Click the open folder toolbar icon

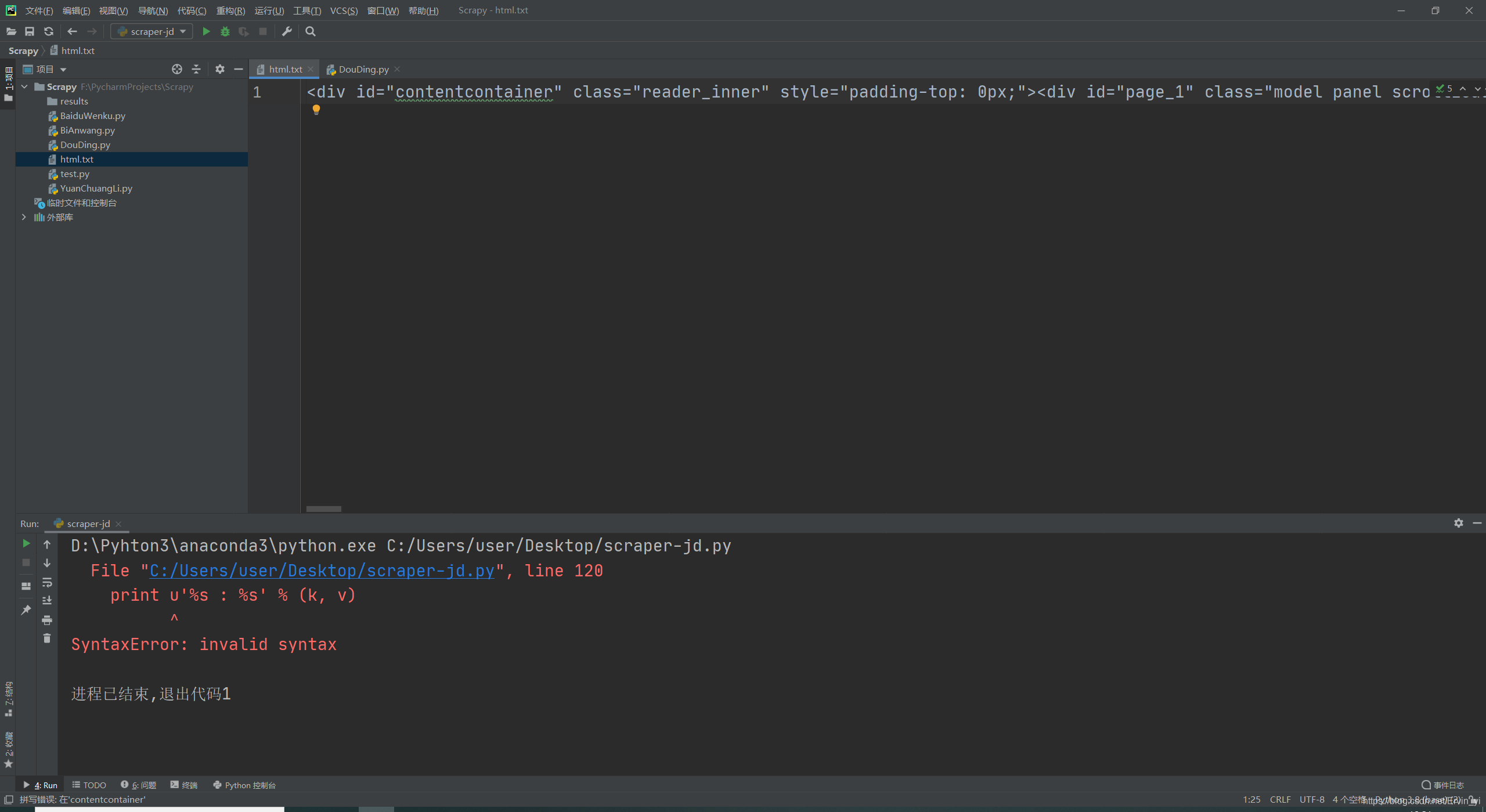[11, 31]
